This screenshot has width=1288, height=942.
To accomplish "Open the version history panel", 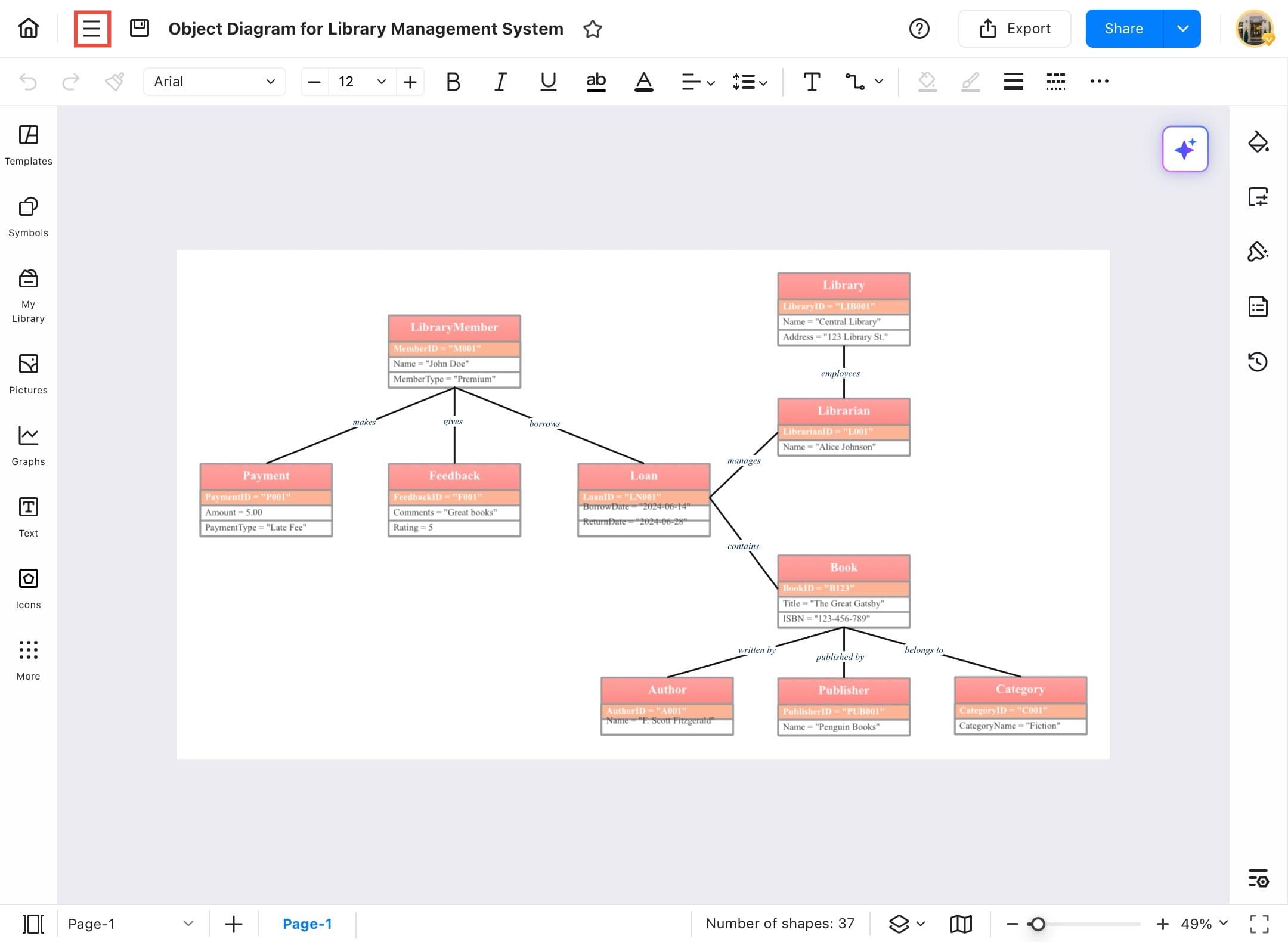I will [1258, 361].
